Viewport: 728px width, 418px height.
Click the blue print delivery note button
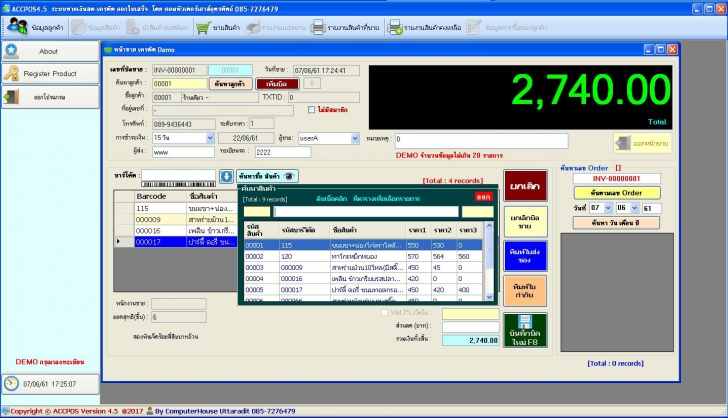[525, 256]
